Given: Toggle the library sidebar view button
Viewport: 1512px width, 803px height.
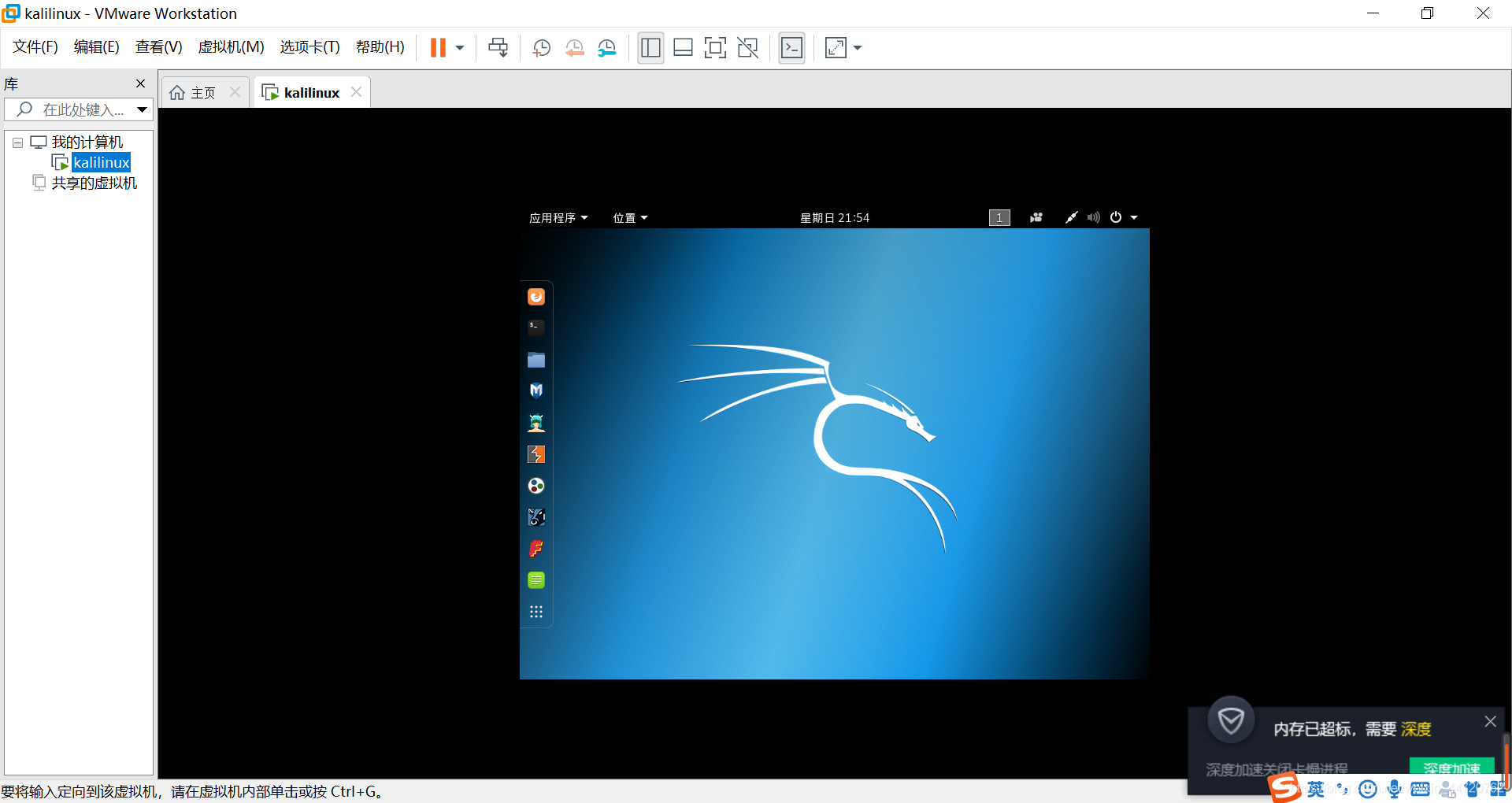Looking at the screenshot, I should coord(650,48).
